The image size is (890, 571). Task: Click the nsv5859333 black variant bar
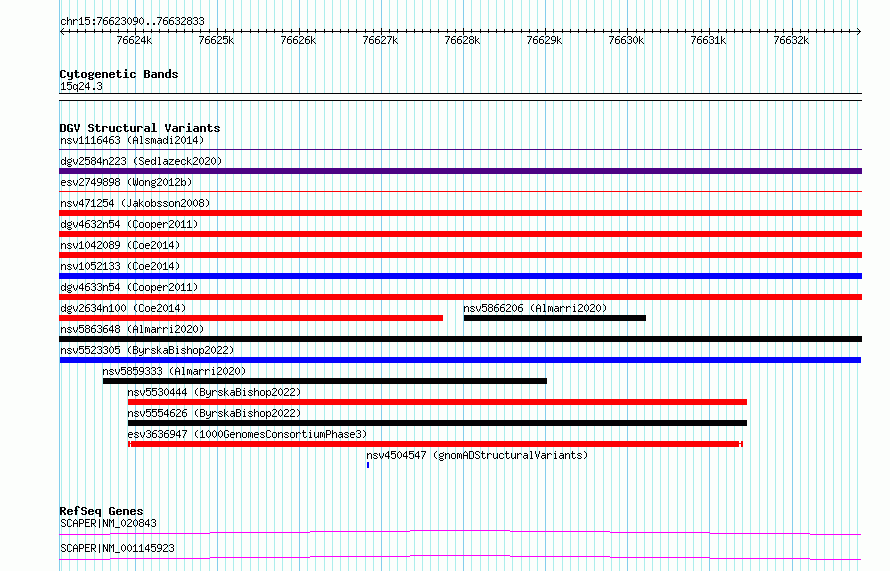[x=325, y=381]
